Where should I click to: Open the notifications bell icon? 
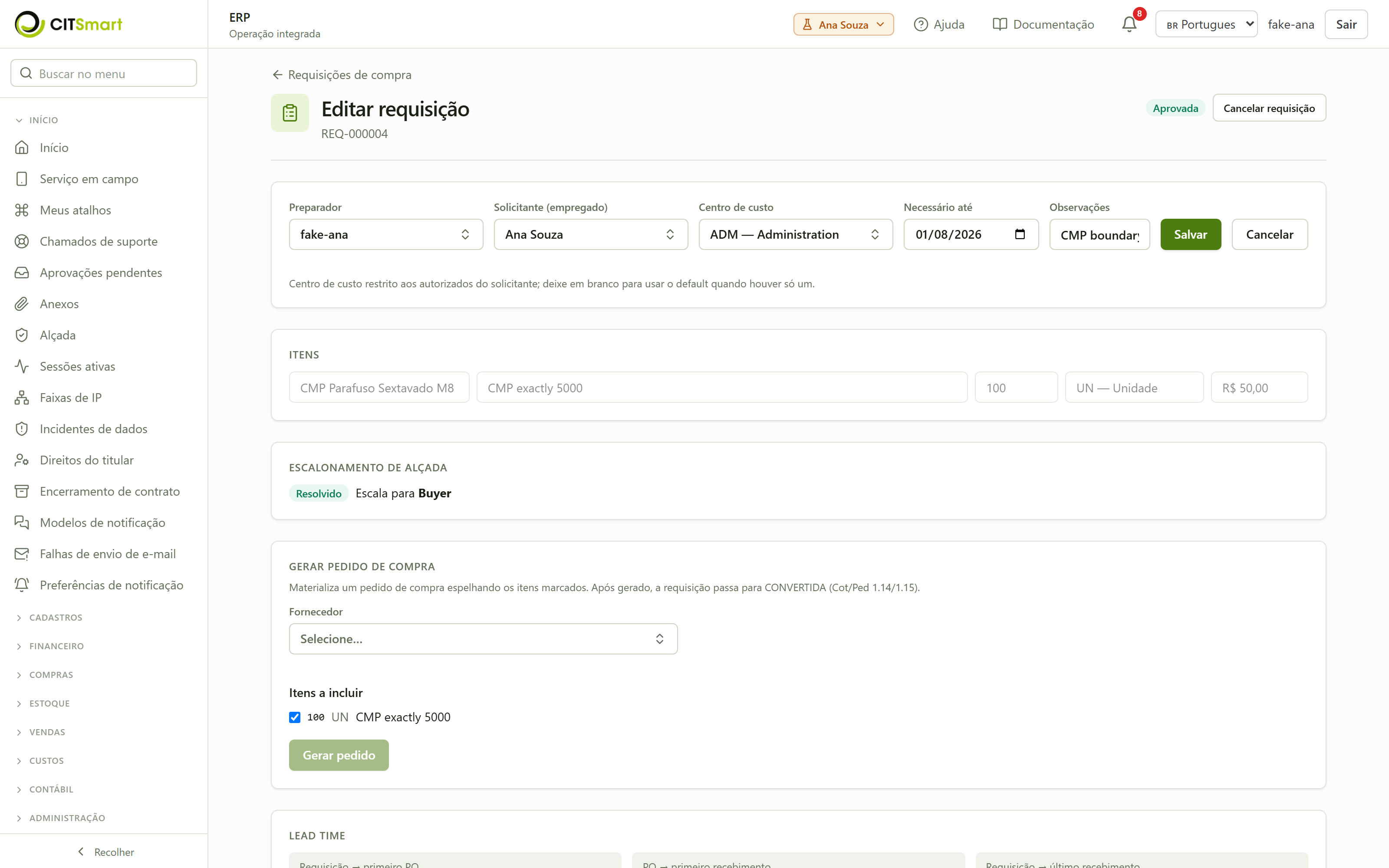coord(1129,24)
